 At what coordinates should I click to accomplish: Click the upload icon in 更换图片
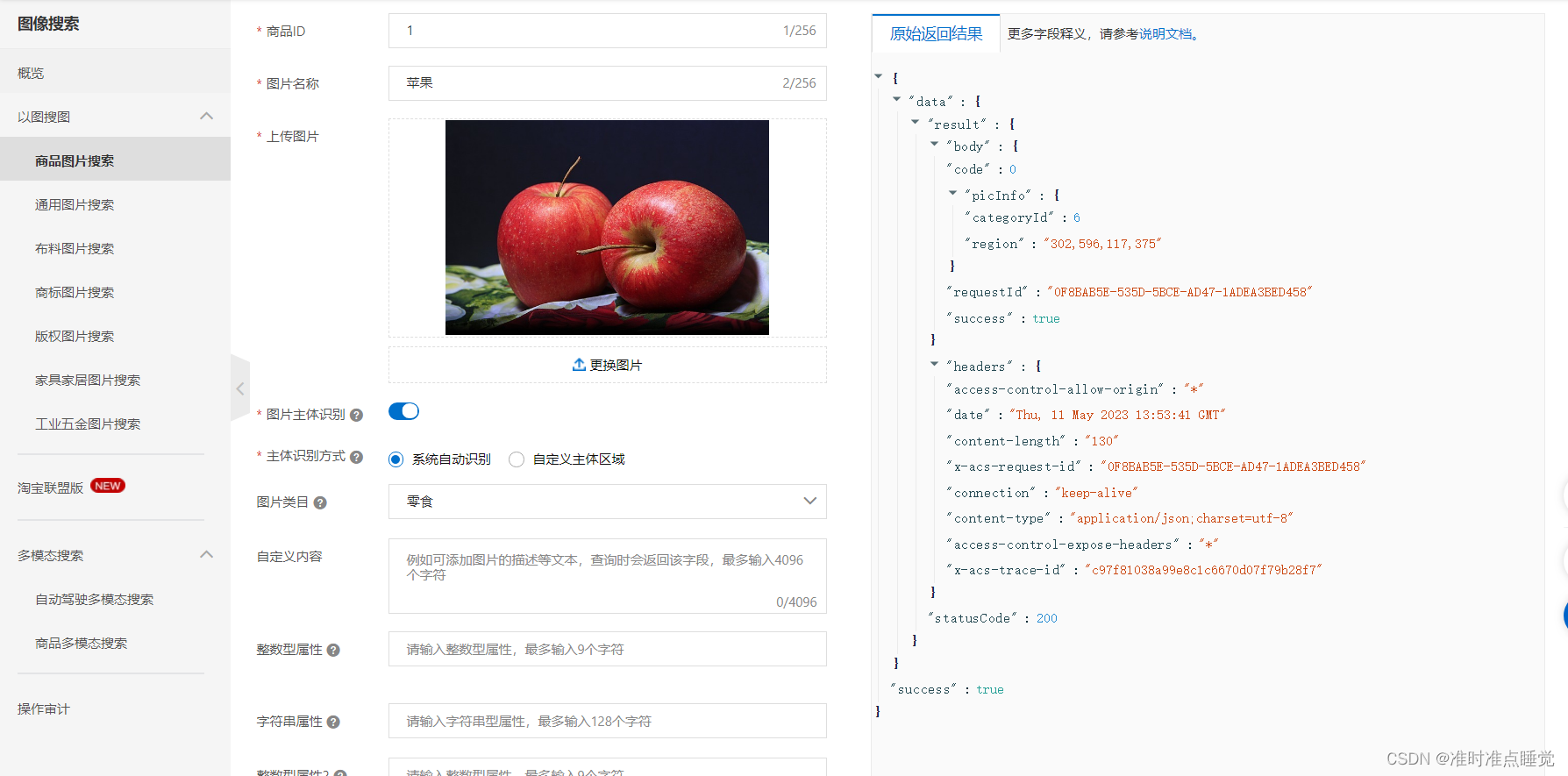pyautogui.click(x=579, y=365)
